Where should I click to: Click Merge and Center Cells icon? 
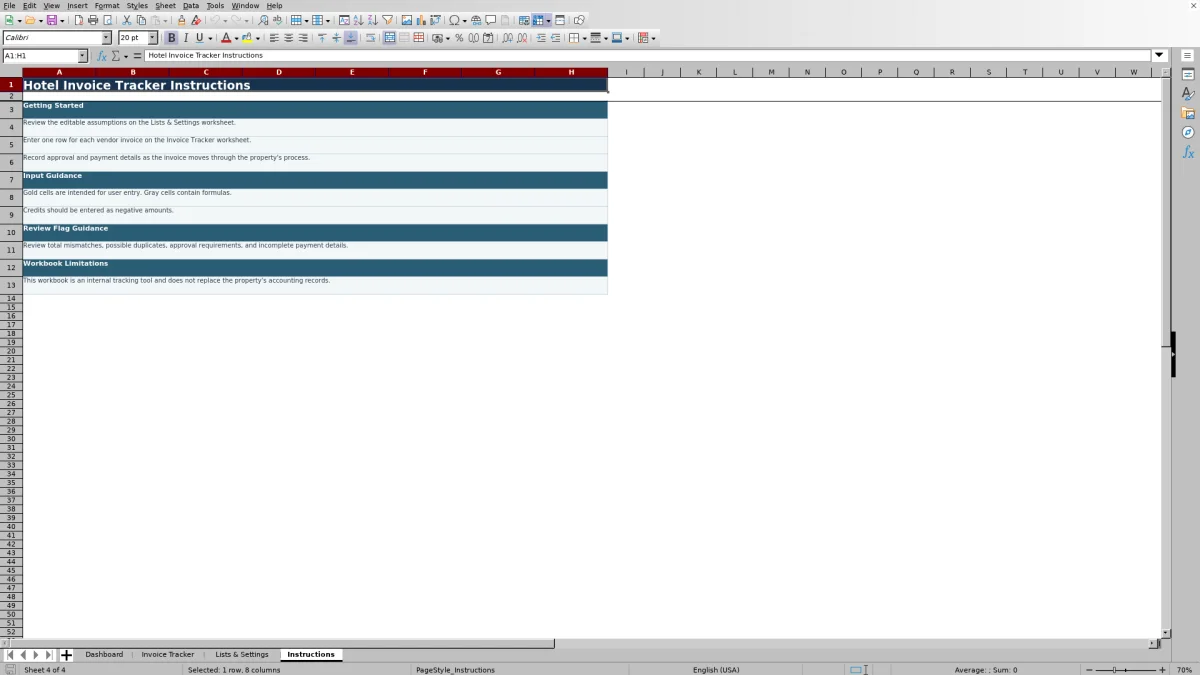point(389,38)
